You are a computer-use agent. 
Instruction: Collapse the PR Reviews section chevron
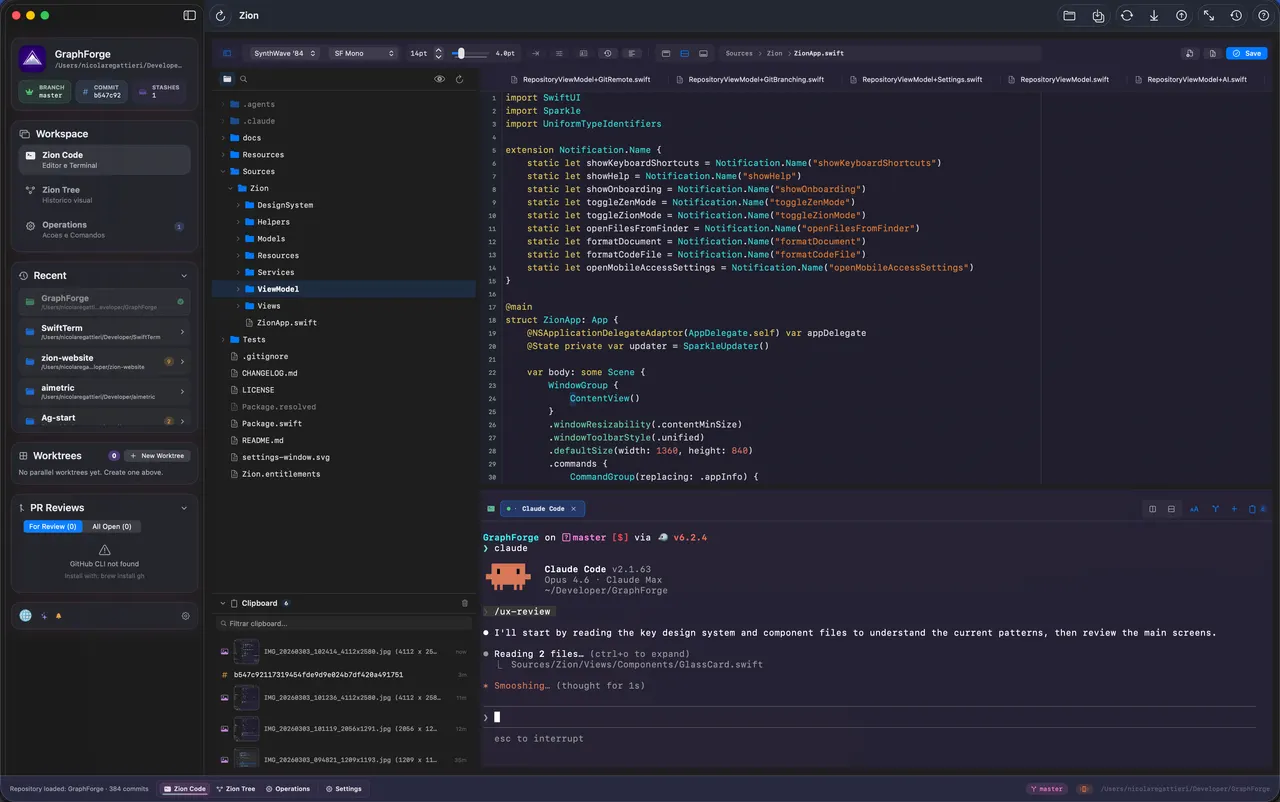click(184, 508)
